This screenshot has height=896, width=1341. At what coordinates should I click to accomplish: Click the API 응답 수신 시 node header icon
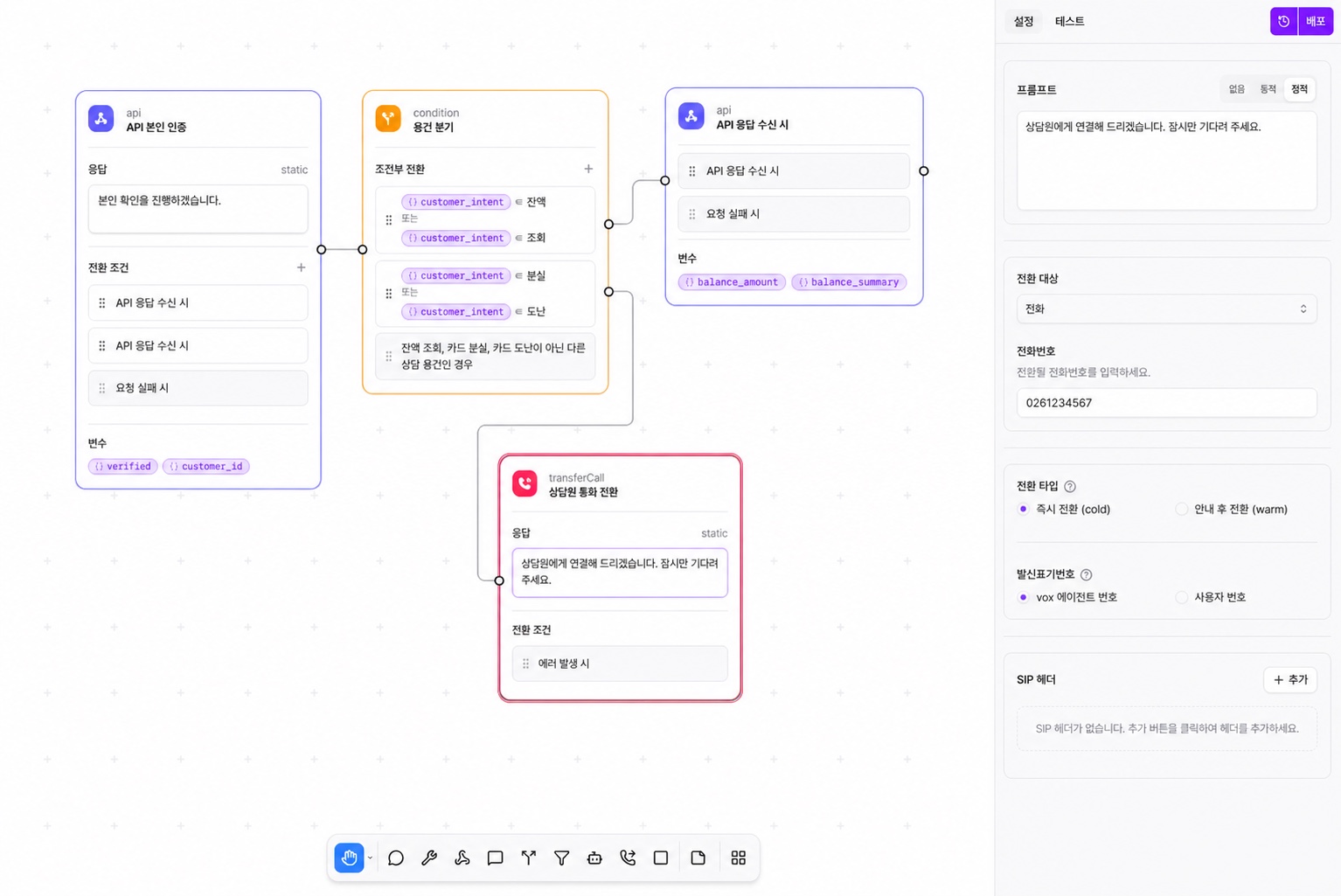pyautogui.click(x=691, y=116)
